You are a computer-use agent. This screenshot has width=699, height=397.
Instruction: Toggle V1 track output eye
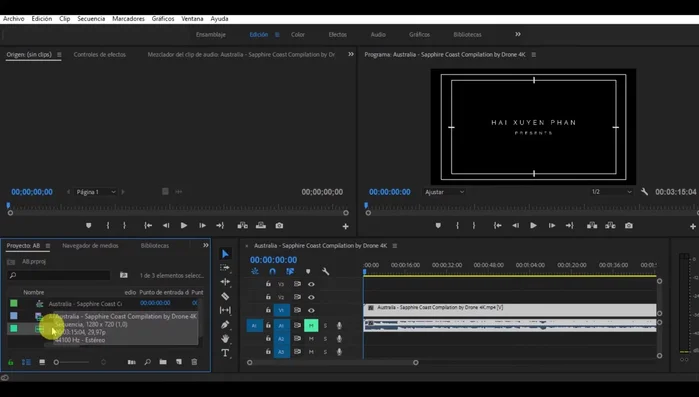pyautogui.click(x=311, y=310)
